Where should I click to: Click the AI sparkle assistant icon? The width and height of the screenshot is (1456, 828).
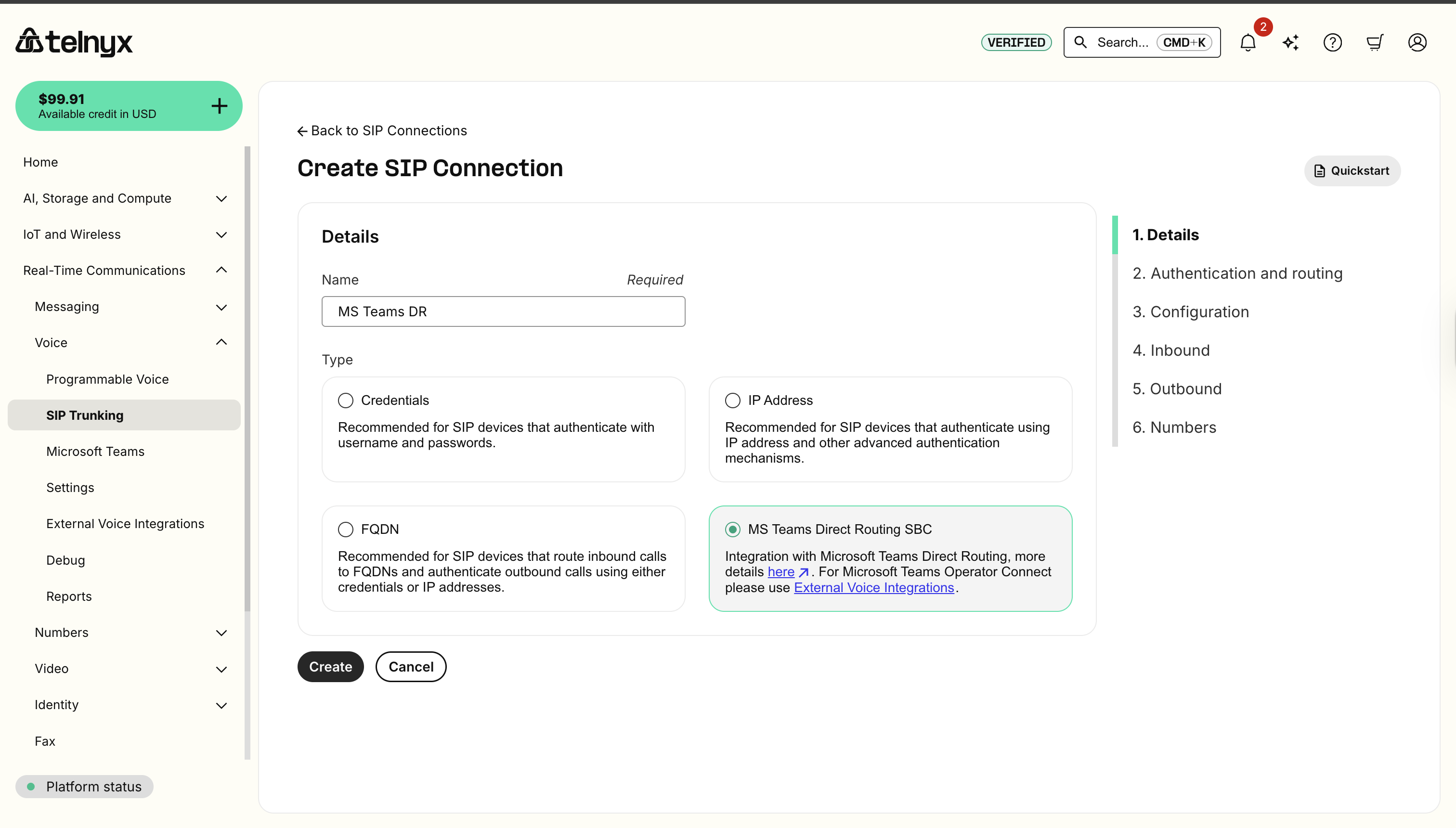(x=1290, y=43)
